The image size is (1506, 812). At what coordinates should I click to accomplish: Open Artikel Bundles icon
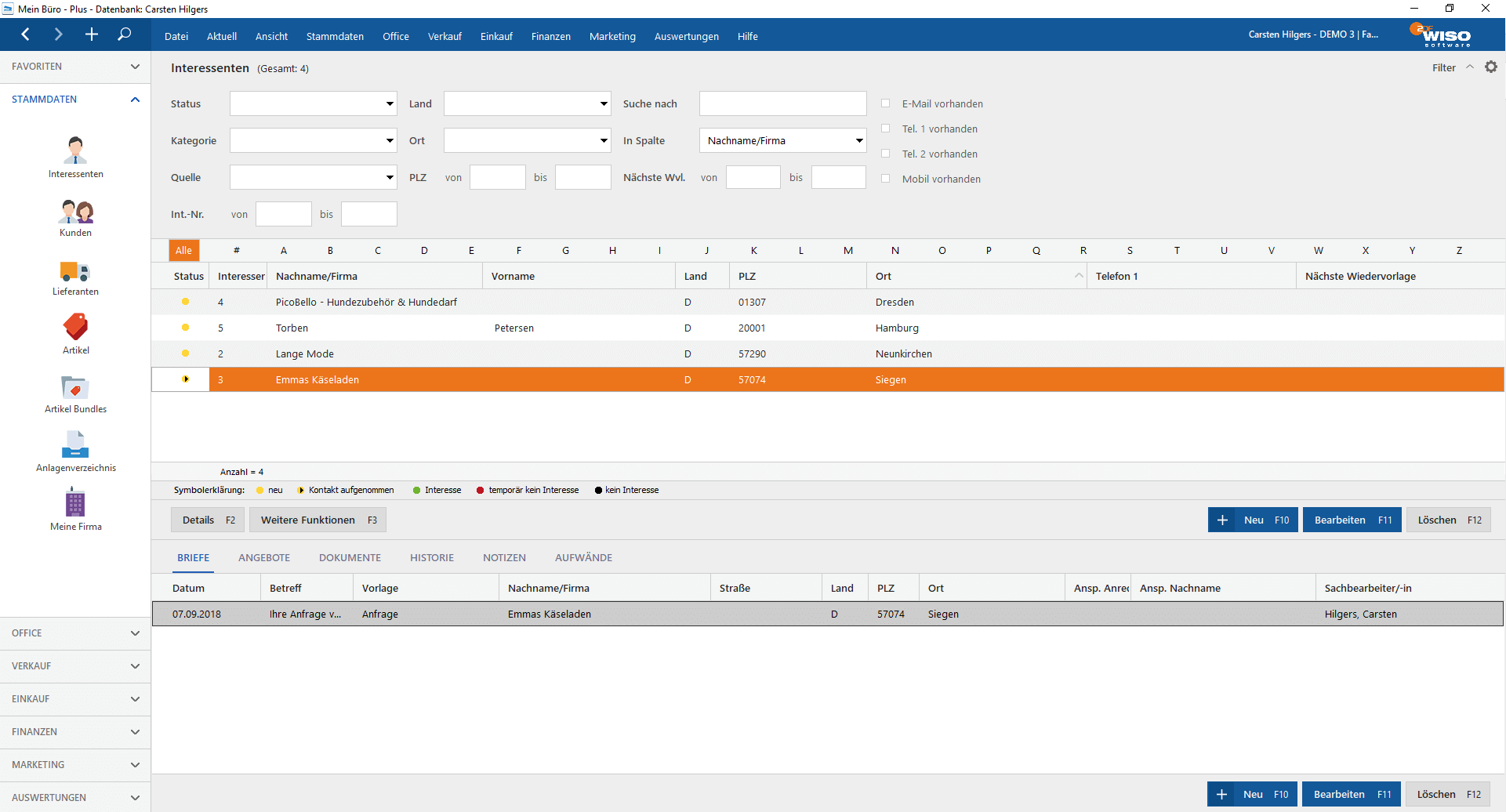click(x=75, y=388)
